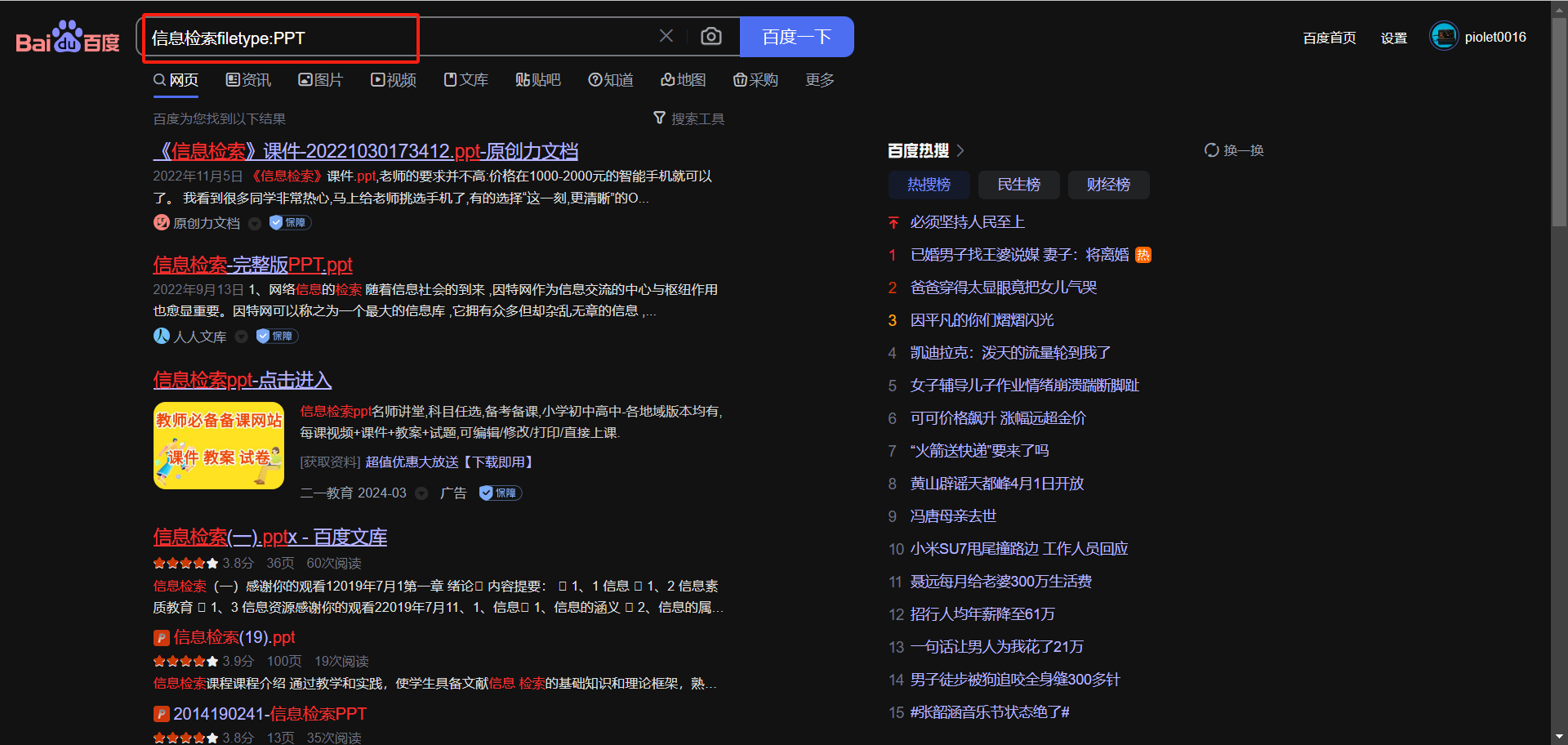This screenshot has height=745, width=1568.
Task: Open hot topic 凯迪拉克：泼天的流量轮到我了
Action: click(1010, 353)
